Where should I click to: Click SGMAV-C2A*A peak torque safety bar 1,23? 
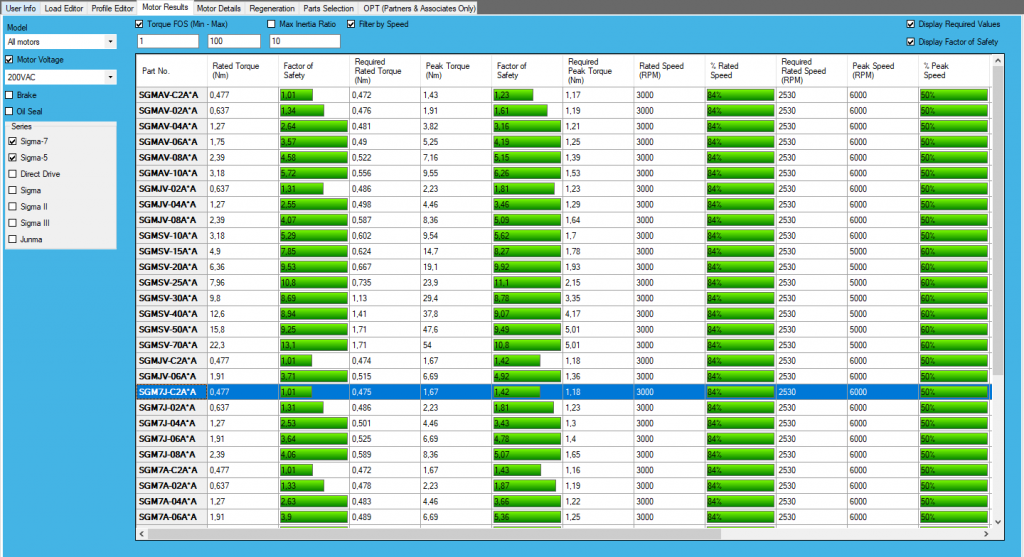point(513,95)
